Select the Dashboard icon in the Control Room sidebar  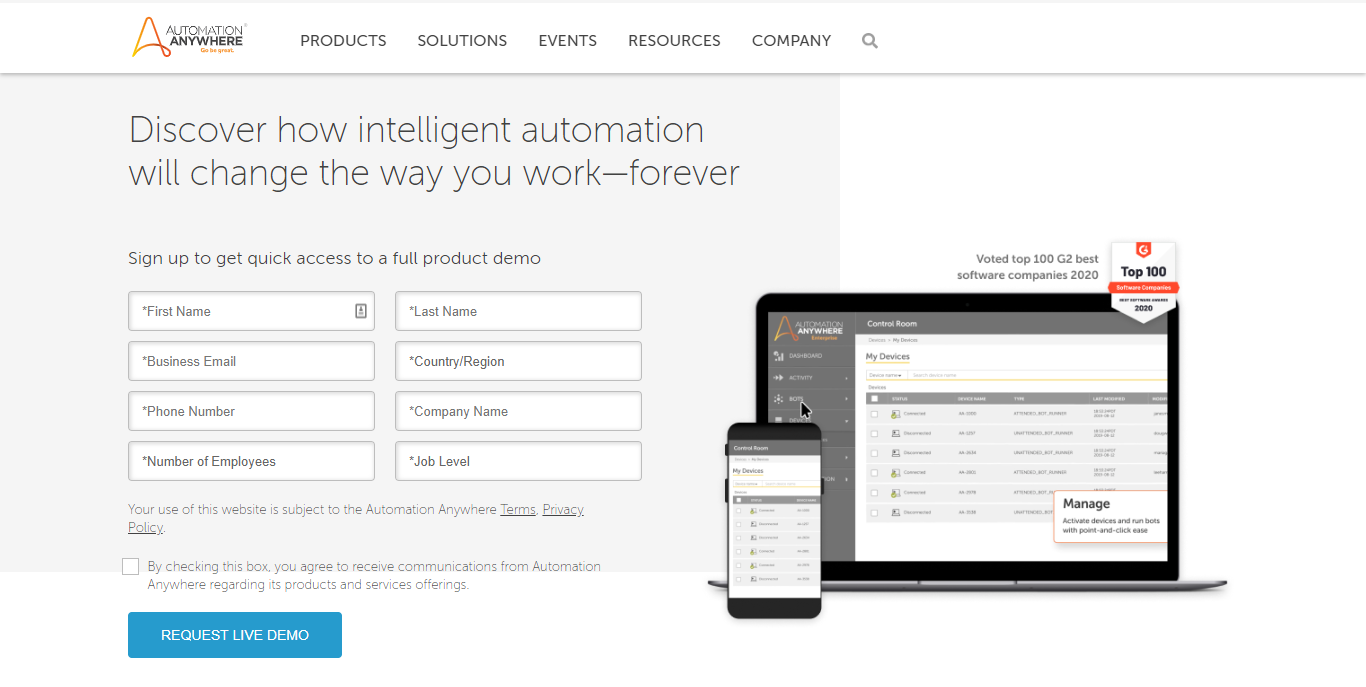coord(777,355)
